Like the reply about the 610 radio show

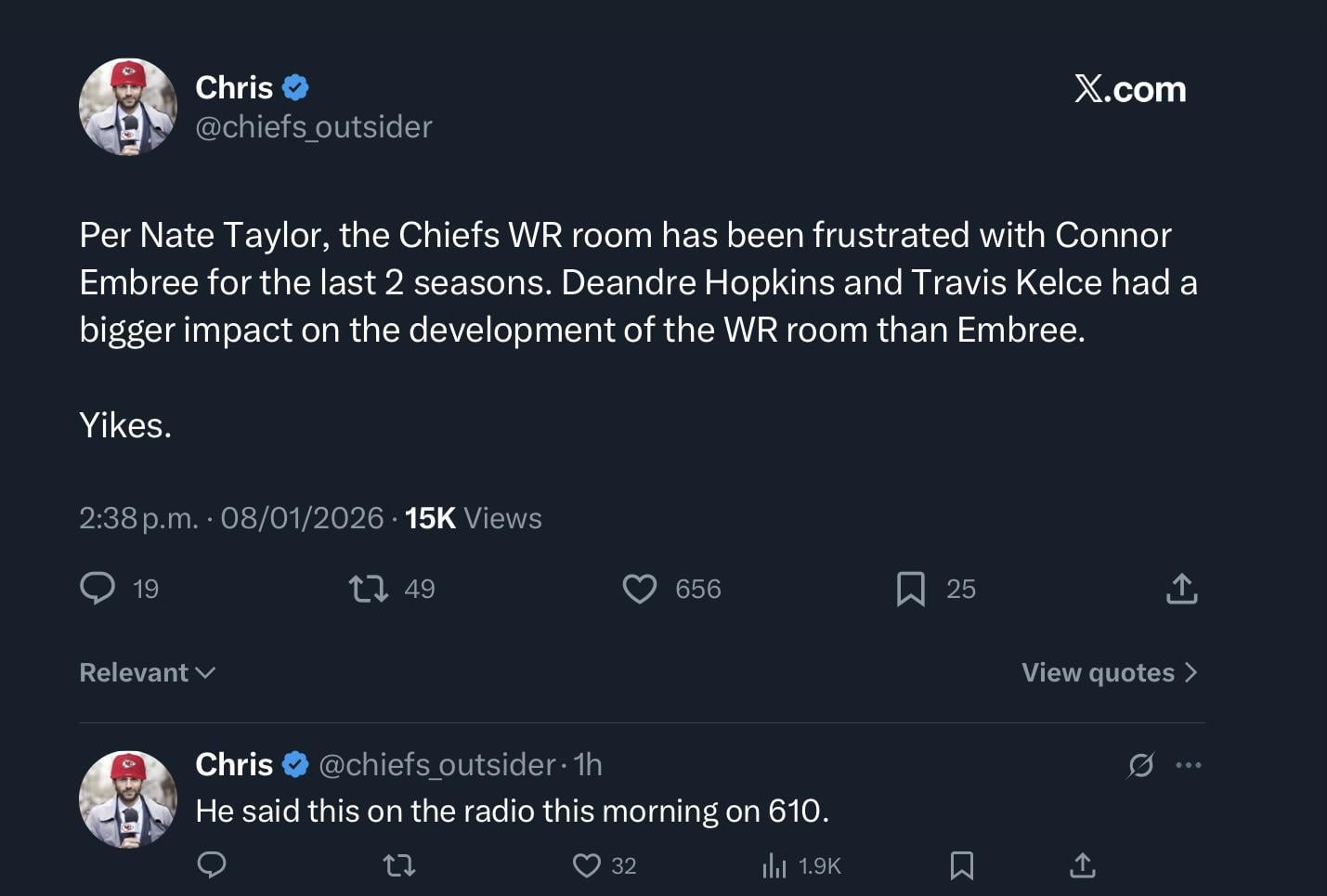[586, 864]
